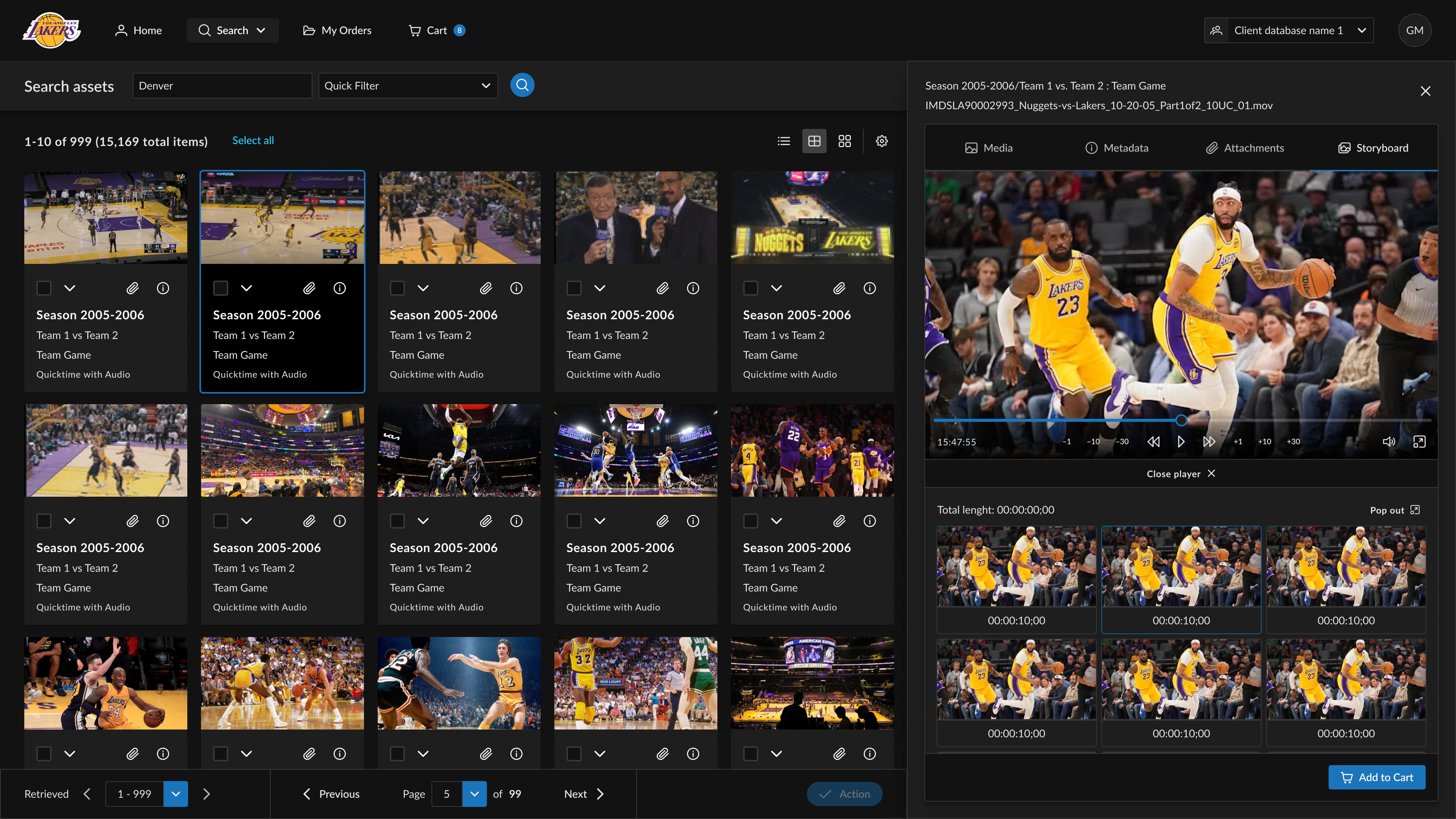Check the first asset's selection checkbox
The image size is (1456, 819).
click(x=44, y=288)
